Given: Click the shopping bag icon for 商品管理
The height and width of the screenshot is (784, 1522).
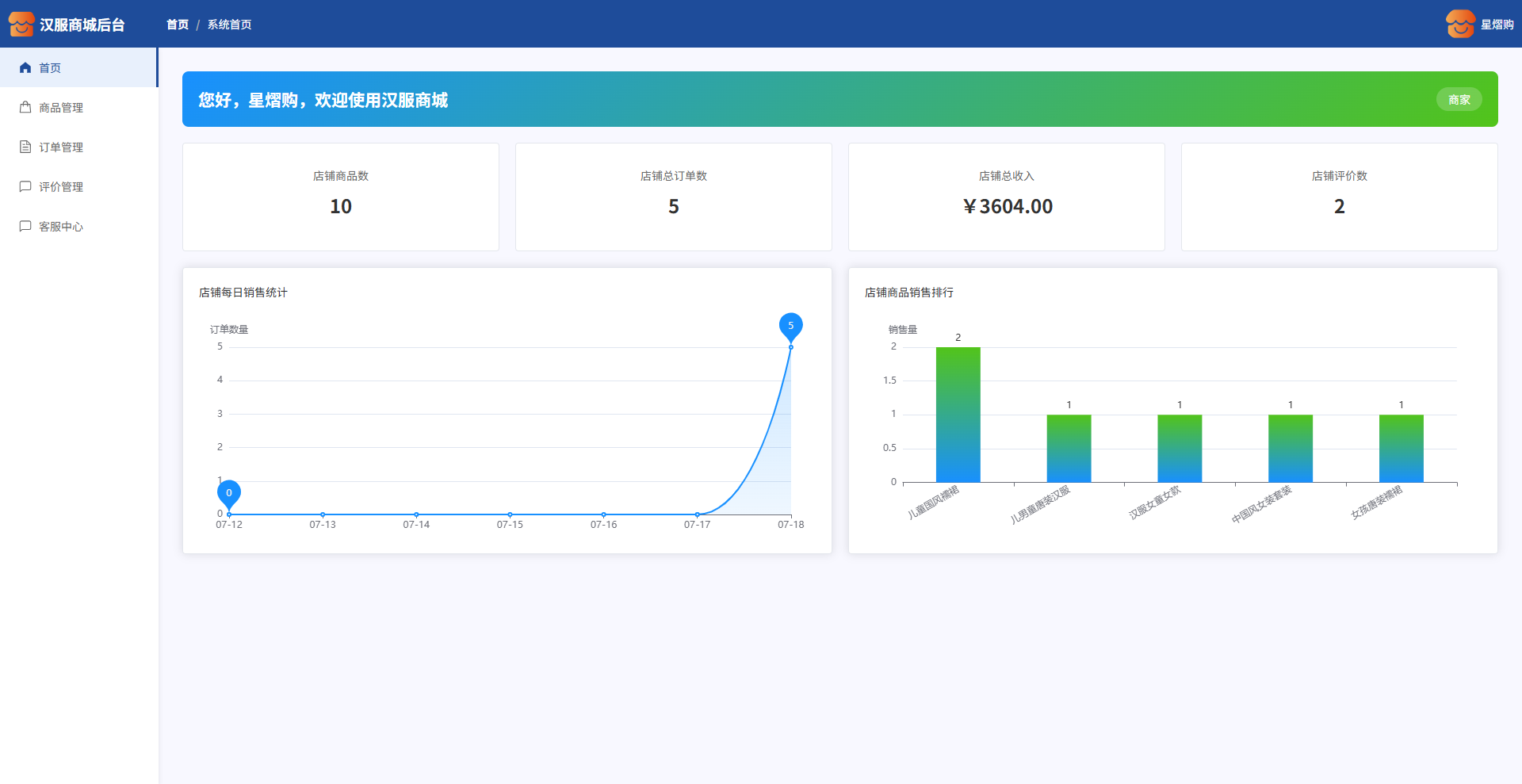Looking at the screenshot, I should (x=25, y=108).
